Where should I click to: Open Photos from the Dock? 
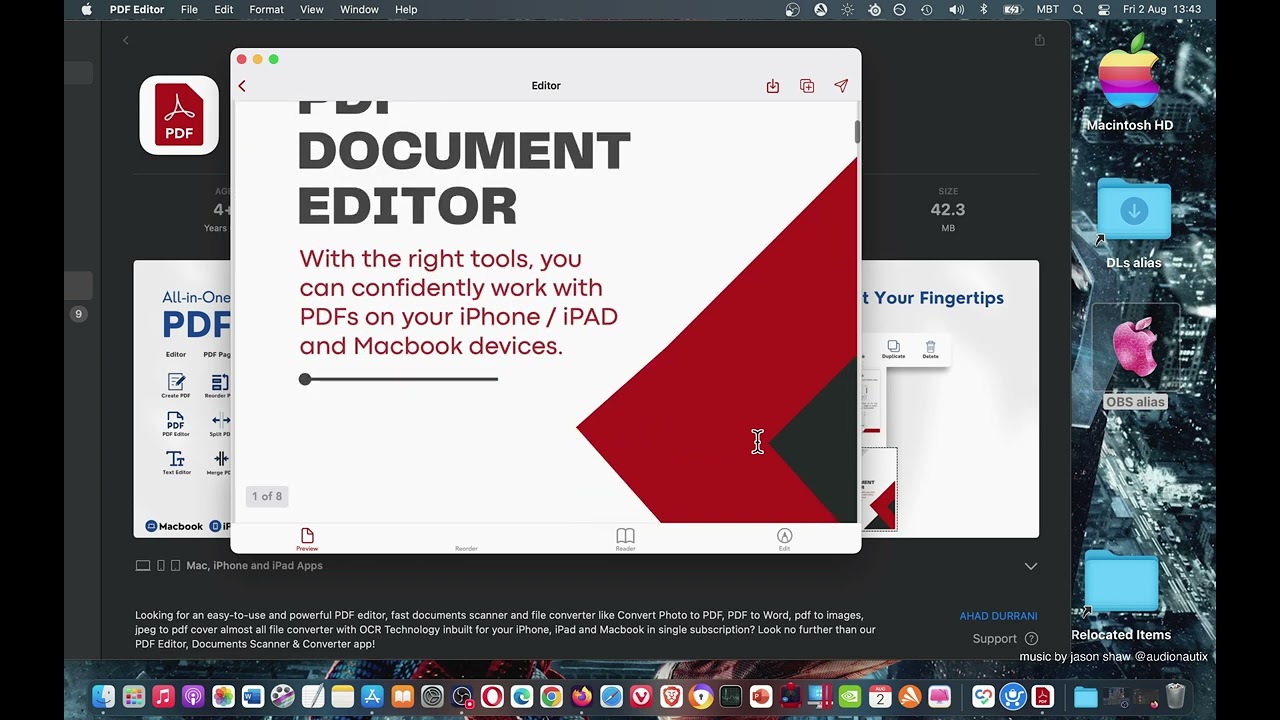pos(223,696)
